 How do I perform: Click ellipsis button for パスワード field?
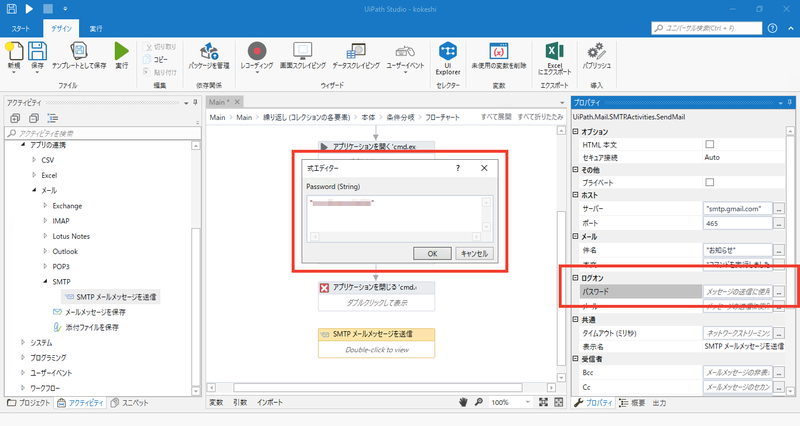point(779,292)
